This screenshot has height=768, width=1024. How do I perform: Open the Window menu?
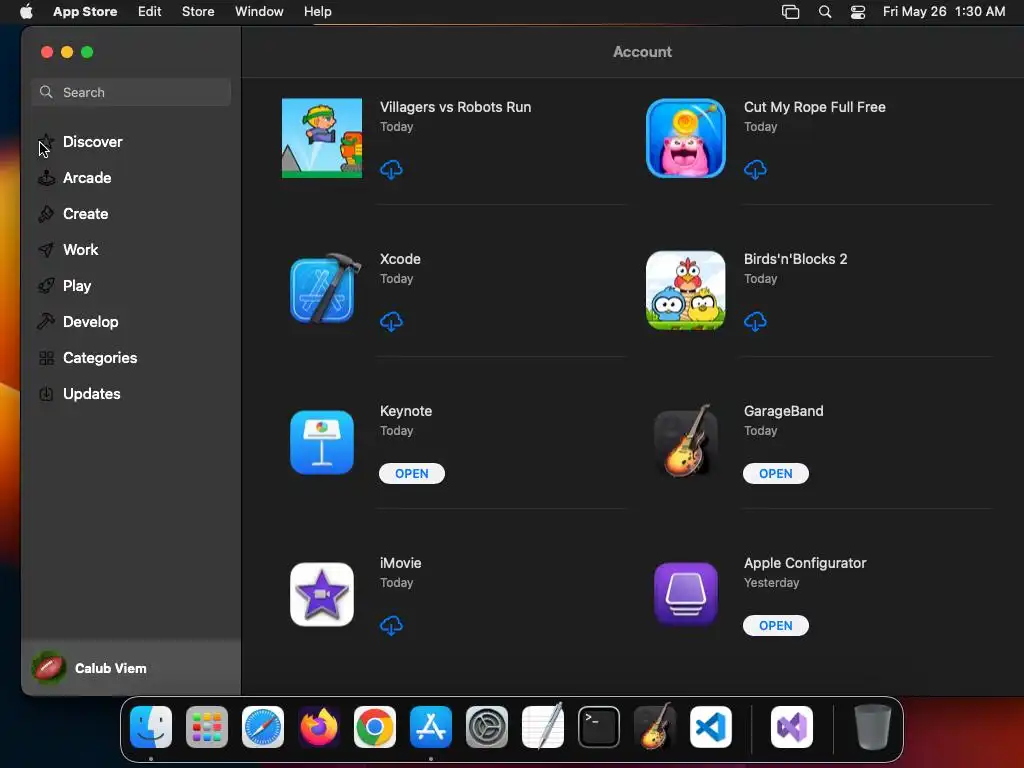[259, 12]
